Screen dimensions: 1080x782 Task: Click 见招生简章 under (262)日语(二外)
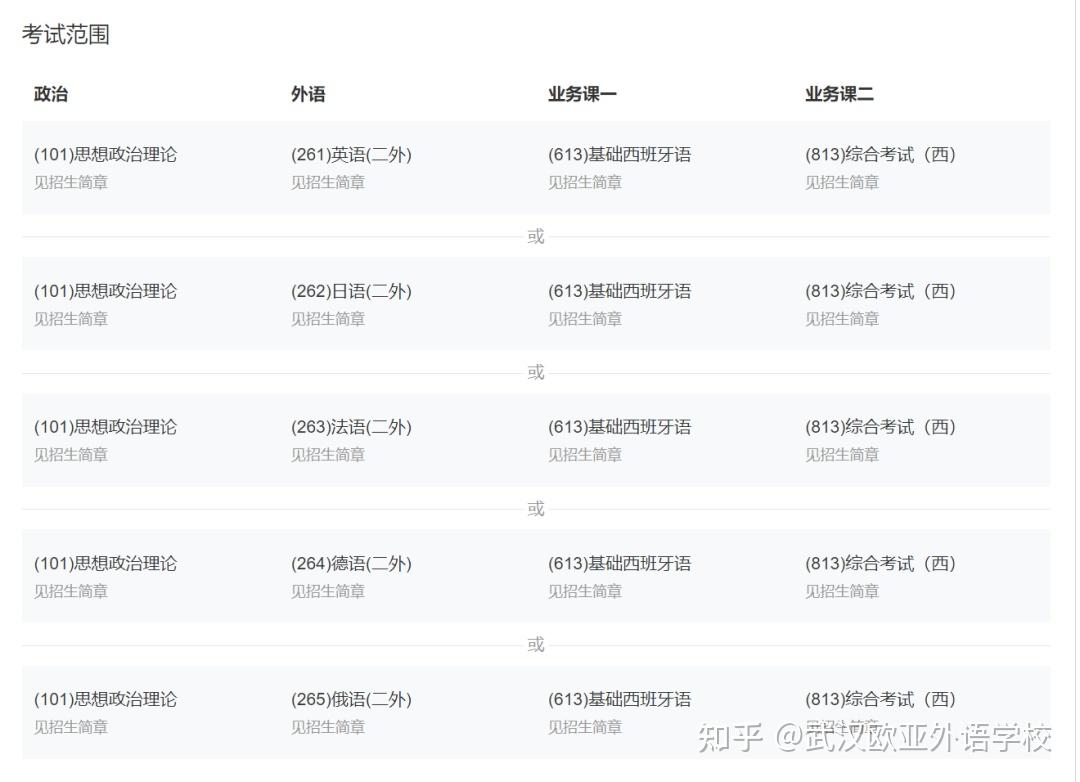point(328,319)
